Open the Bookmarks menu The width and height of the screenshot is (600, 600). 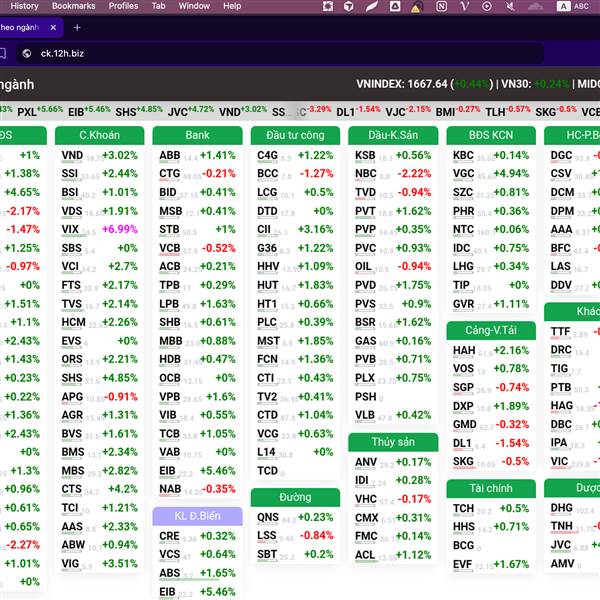click(73, 6)
